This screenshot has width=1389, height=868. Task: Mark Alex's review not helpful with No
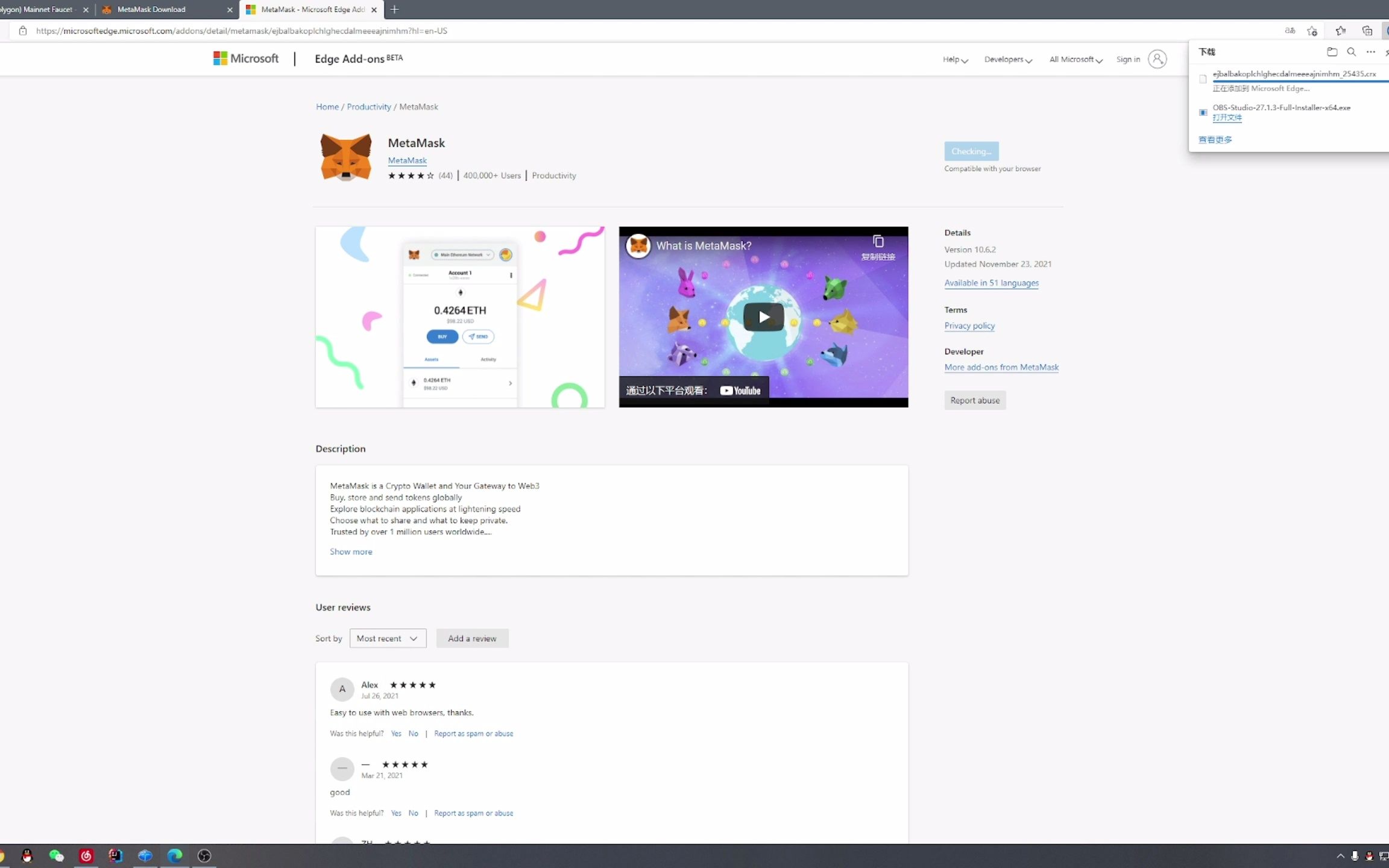pos(413,734)
